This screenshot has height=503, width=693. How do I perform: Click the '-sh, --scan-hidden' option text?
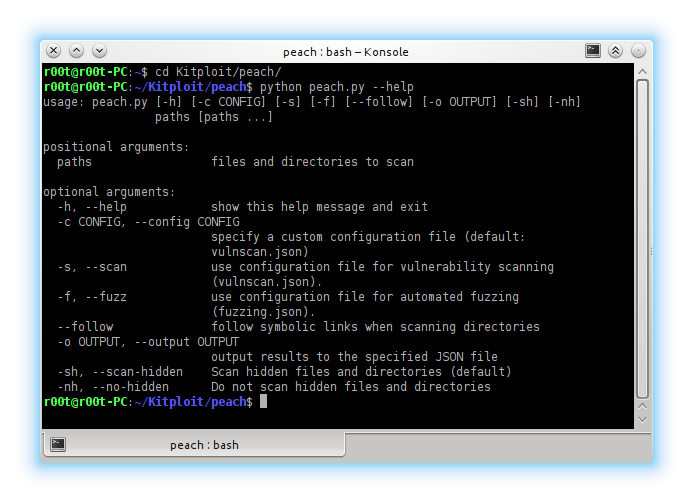point(120,372)
